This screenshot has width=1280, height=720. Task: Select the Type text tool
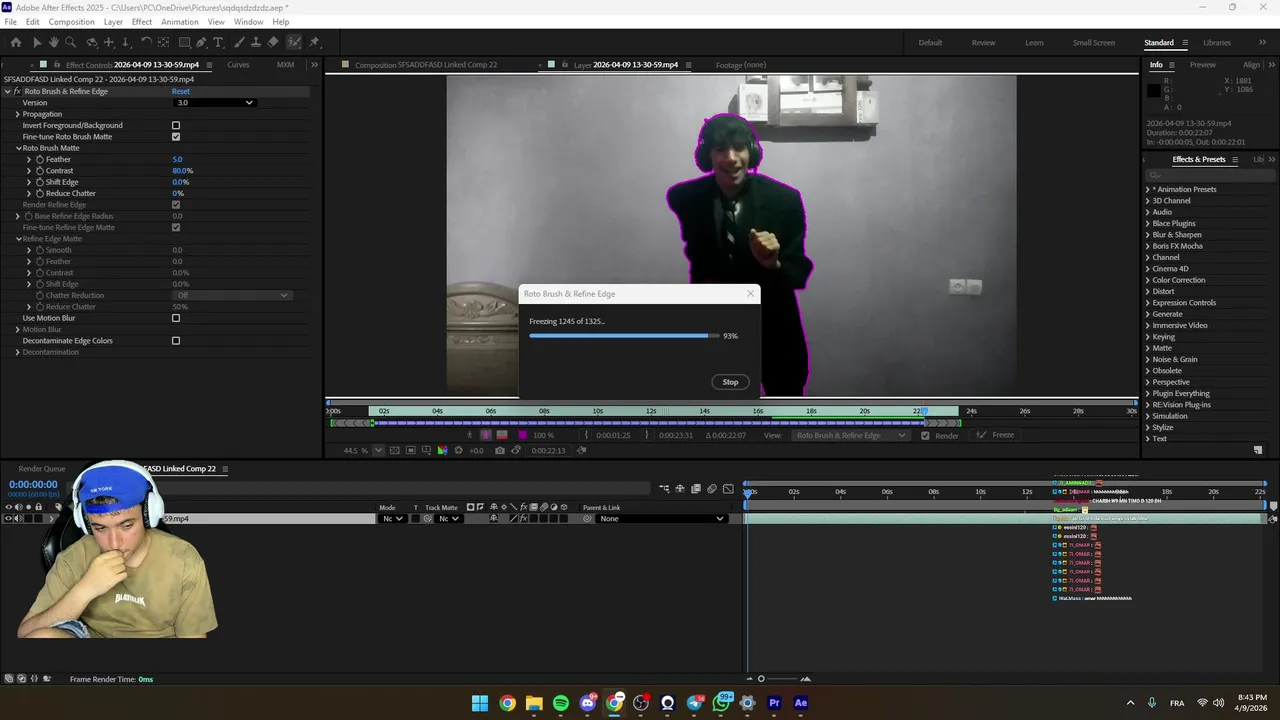click(x=218, y=42)
